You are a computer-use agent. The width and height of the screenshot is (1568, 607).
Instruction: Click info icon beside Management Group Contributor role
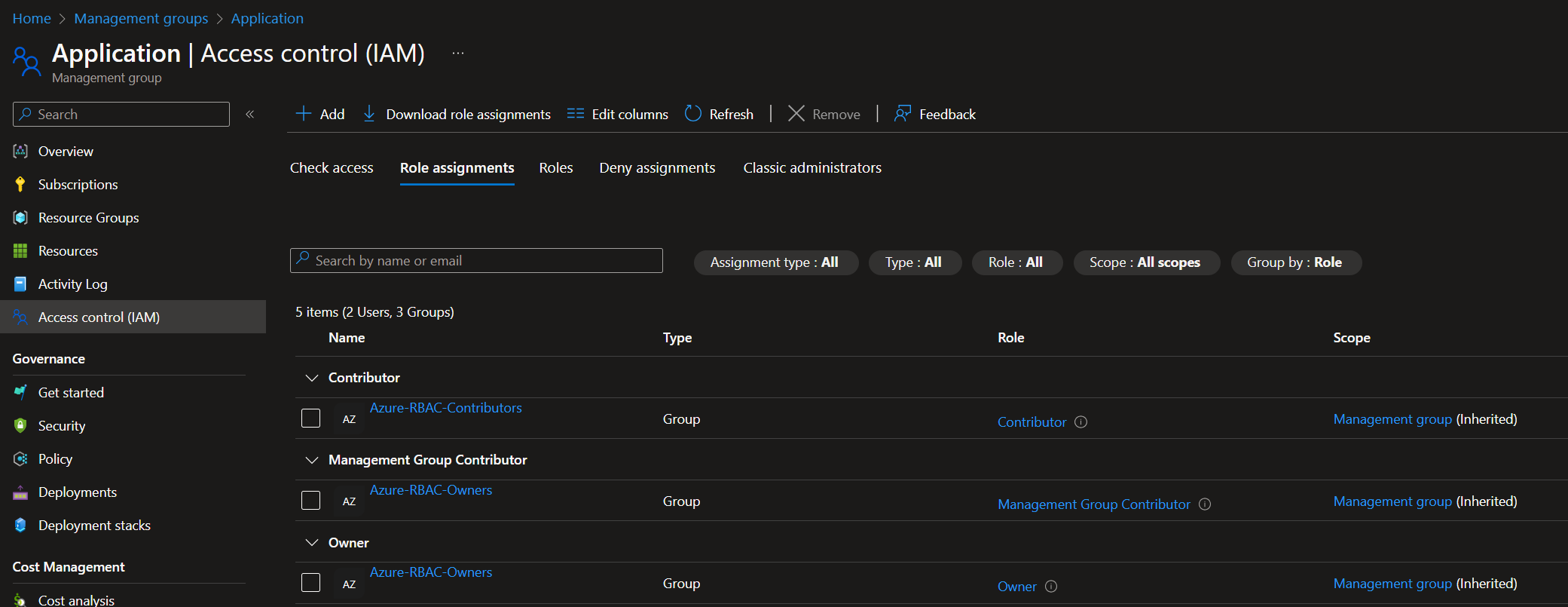tap(1205, 504)
